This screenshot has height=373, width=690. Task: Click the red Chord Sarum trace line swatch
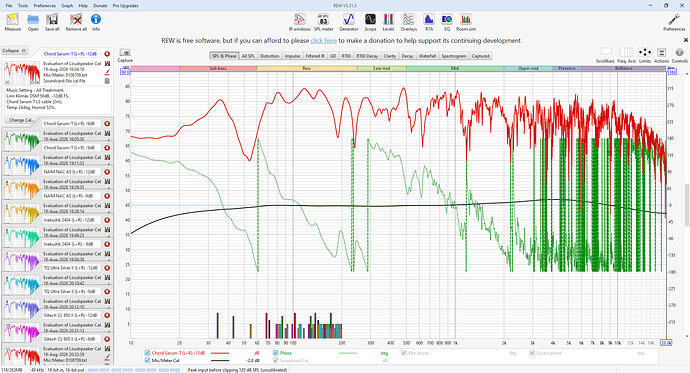click(220, 353)
